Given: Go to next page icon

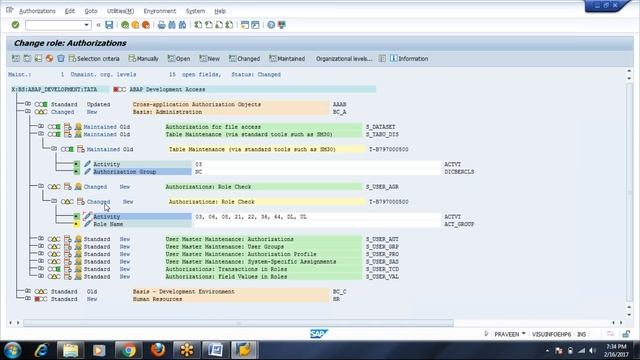Looking at the screenshot, I should tap(219, 25).
